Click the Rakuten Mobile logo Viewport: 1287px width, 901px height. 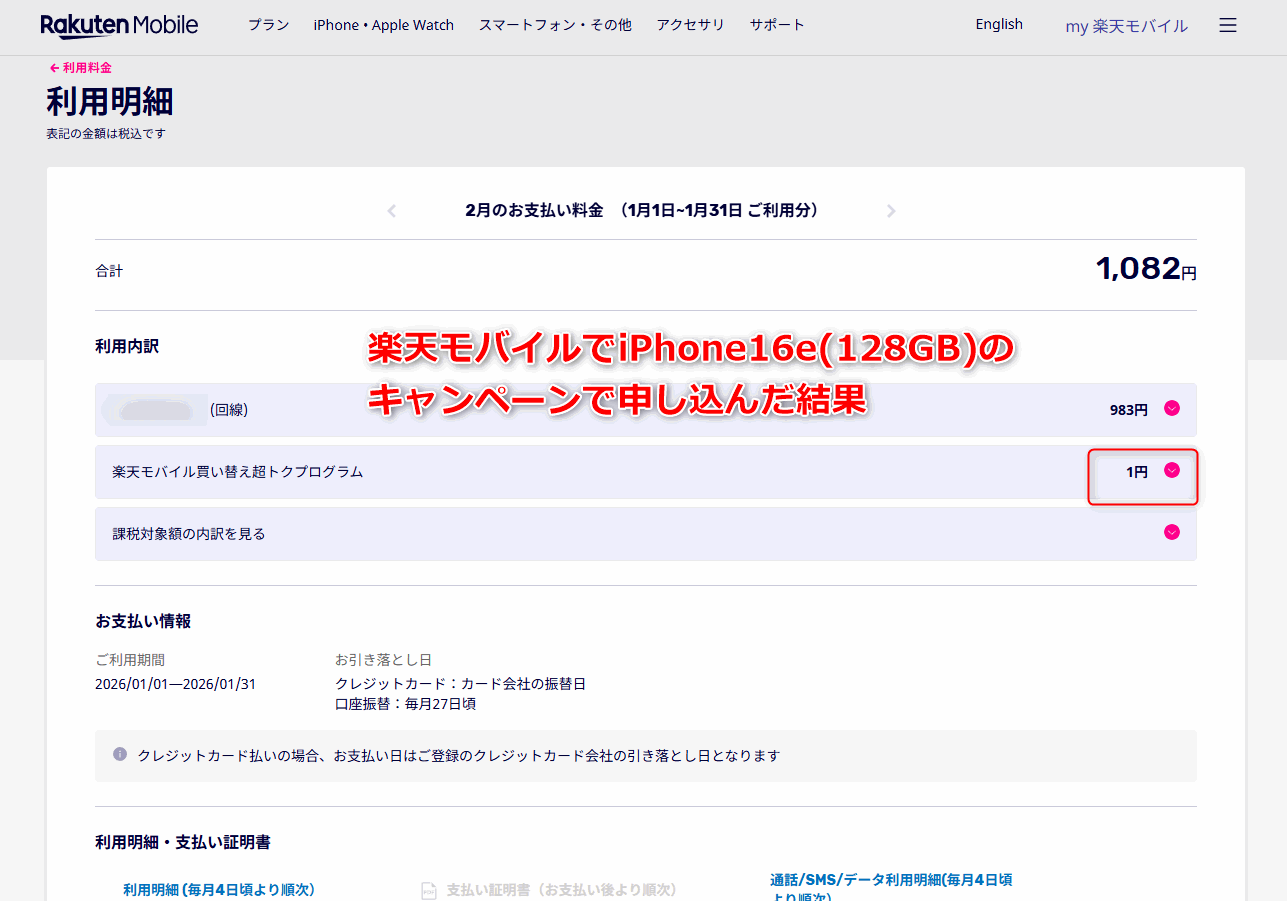[x=119, y=24]
